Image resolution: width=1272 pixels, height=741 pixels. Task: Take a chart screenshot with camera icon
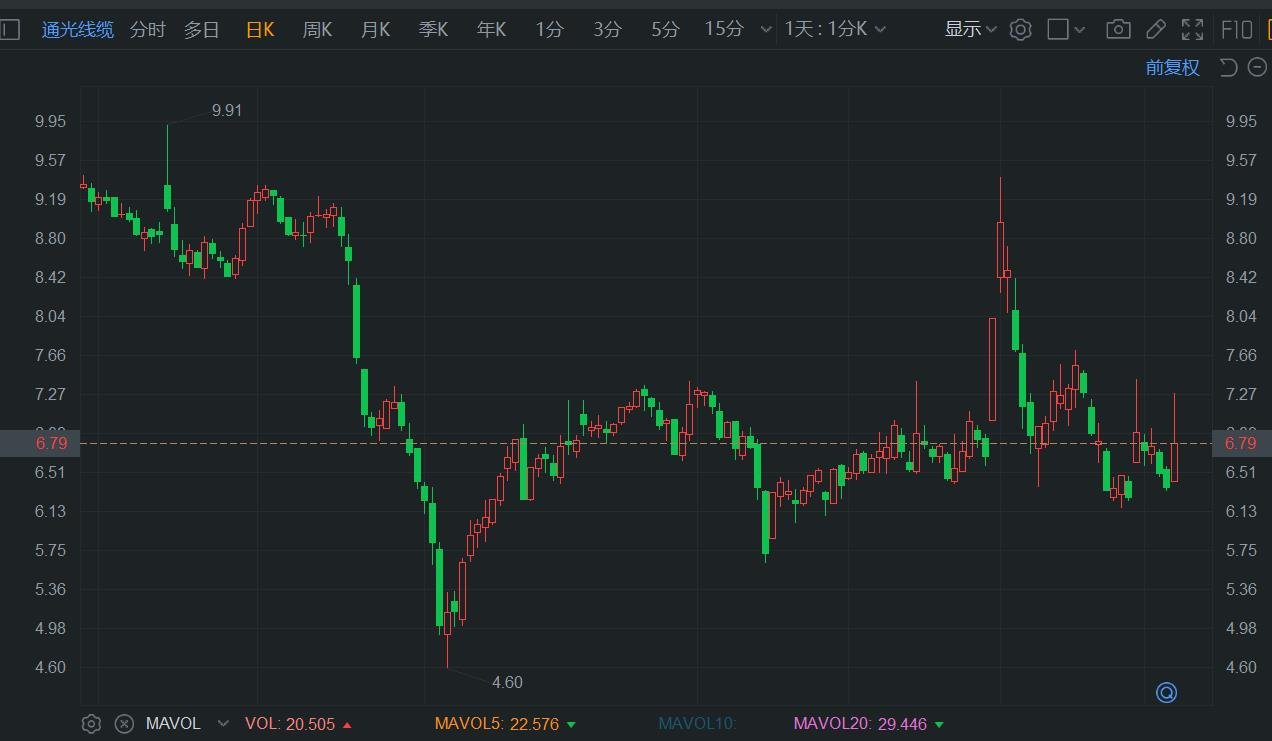1118,29
